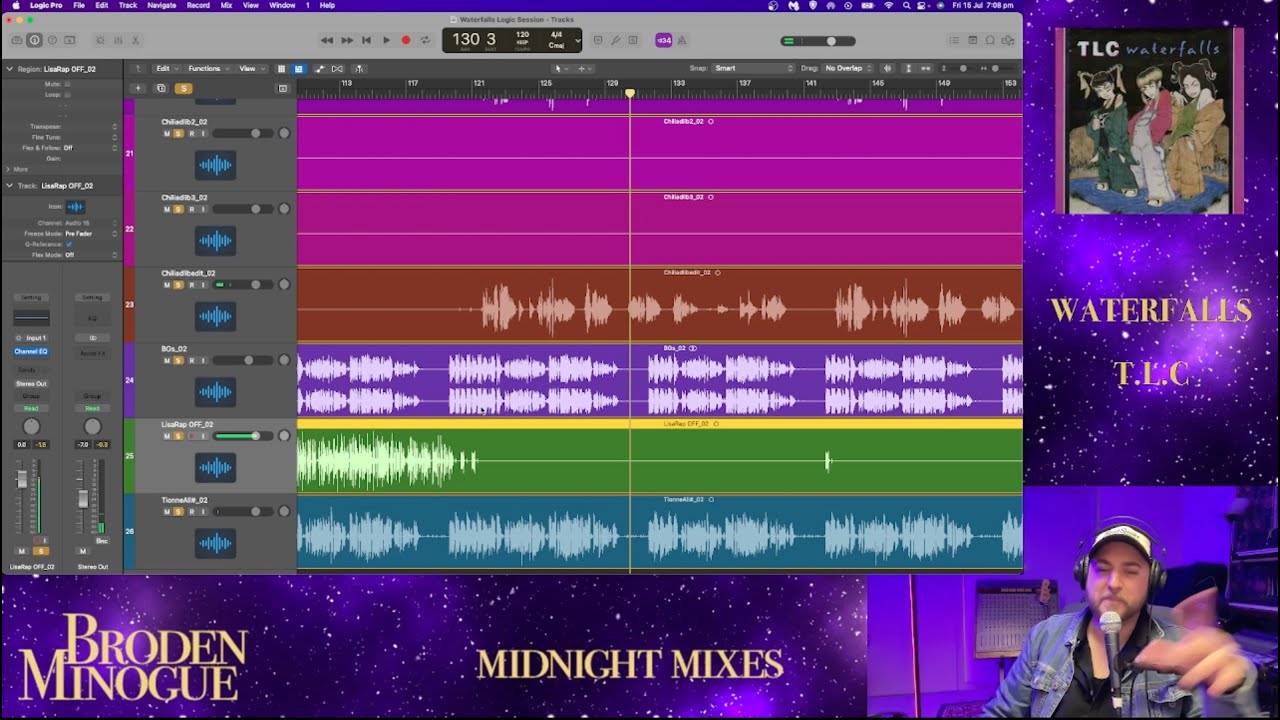This screenshot has width=1280, height=720.
Task: Toggle Cycle mode button
Action: coord(425,40)
